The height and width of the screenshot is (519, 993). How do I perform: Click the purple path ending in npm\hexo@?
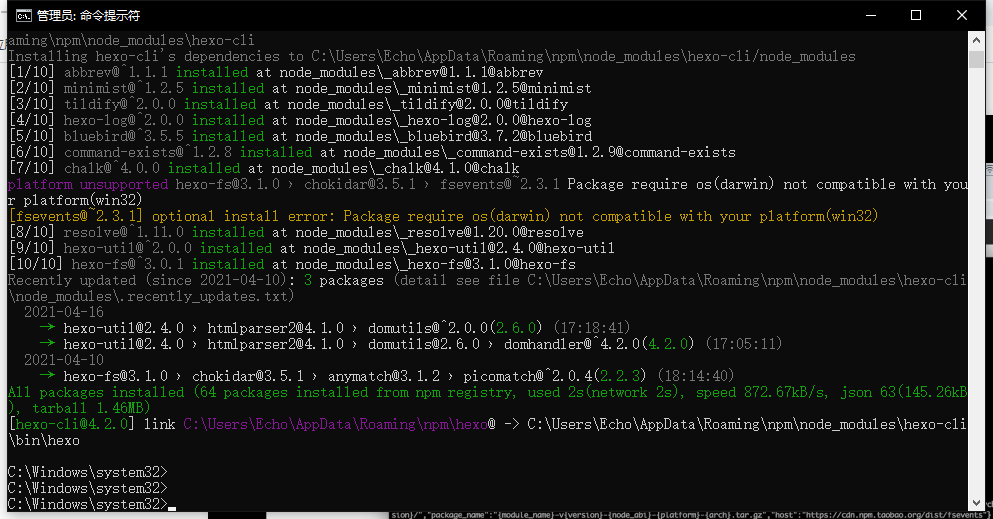(x=339, y=424)
